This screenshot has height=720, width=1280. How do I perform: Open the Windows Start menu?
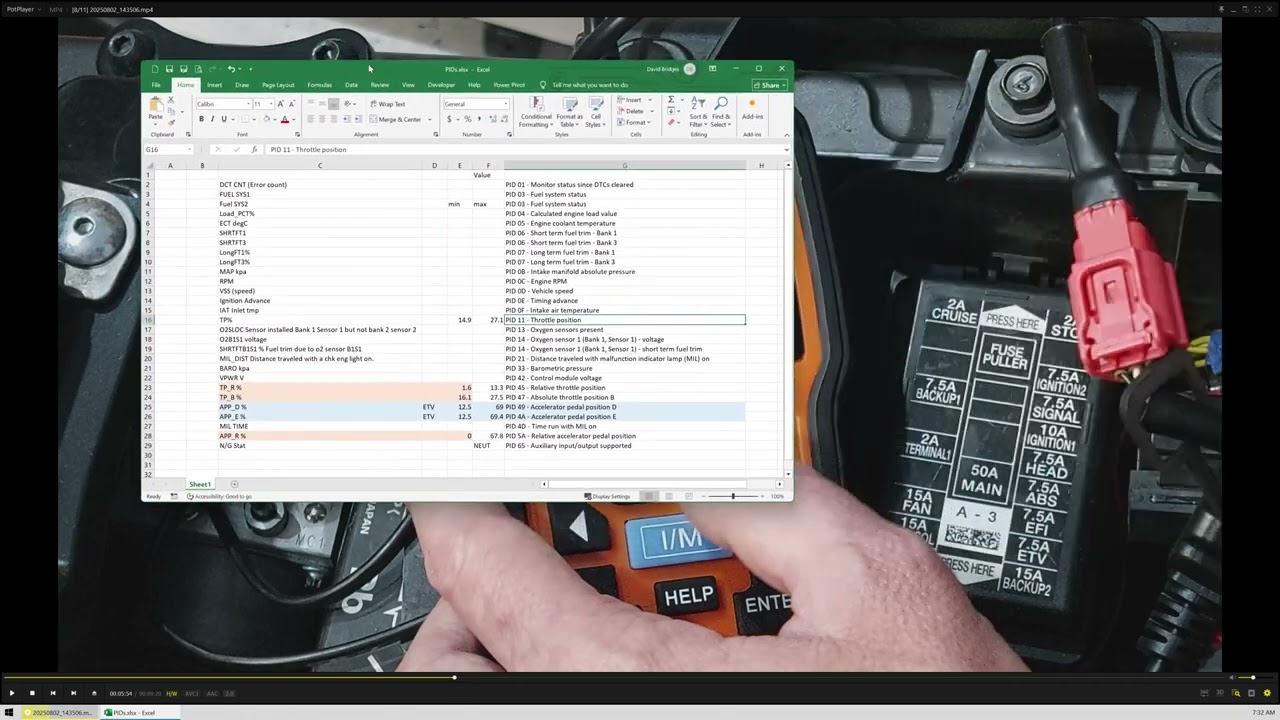tap(9, 713)
